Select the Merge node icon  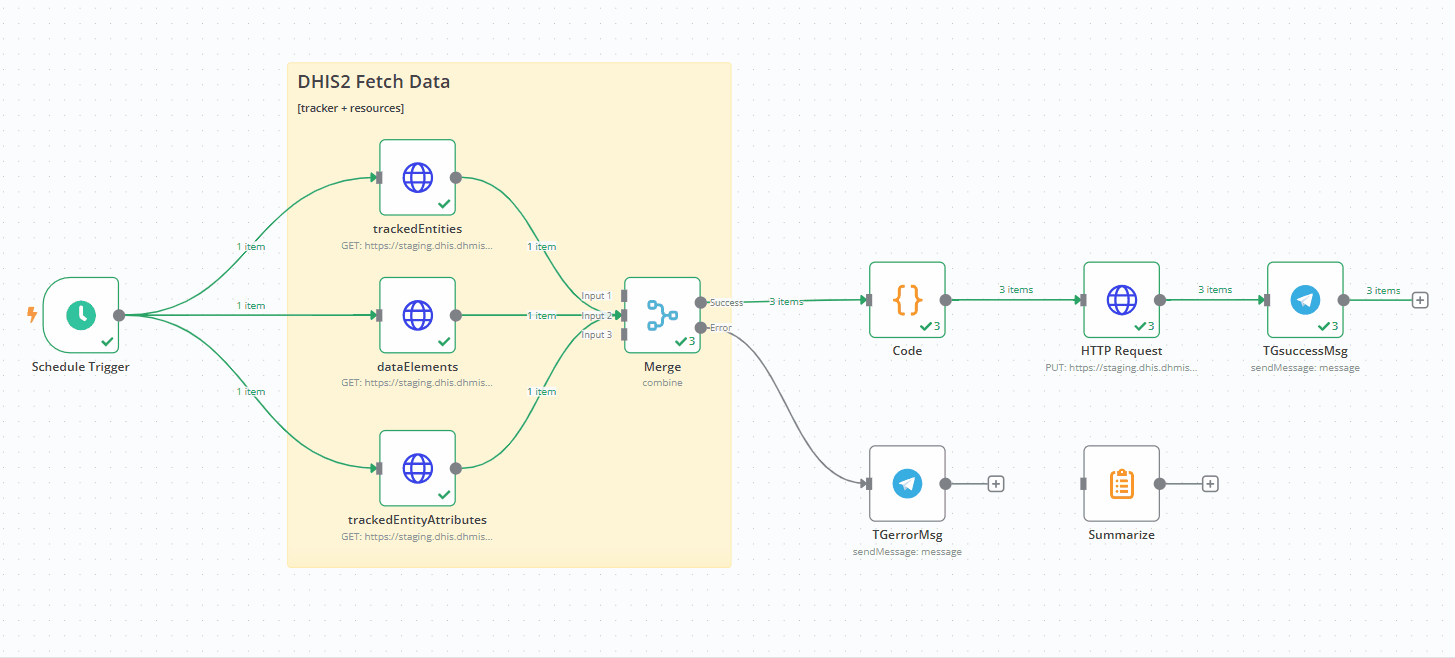(x=662, y=314)
